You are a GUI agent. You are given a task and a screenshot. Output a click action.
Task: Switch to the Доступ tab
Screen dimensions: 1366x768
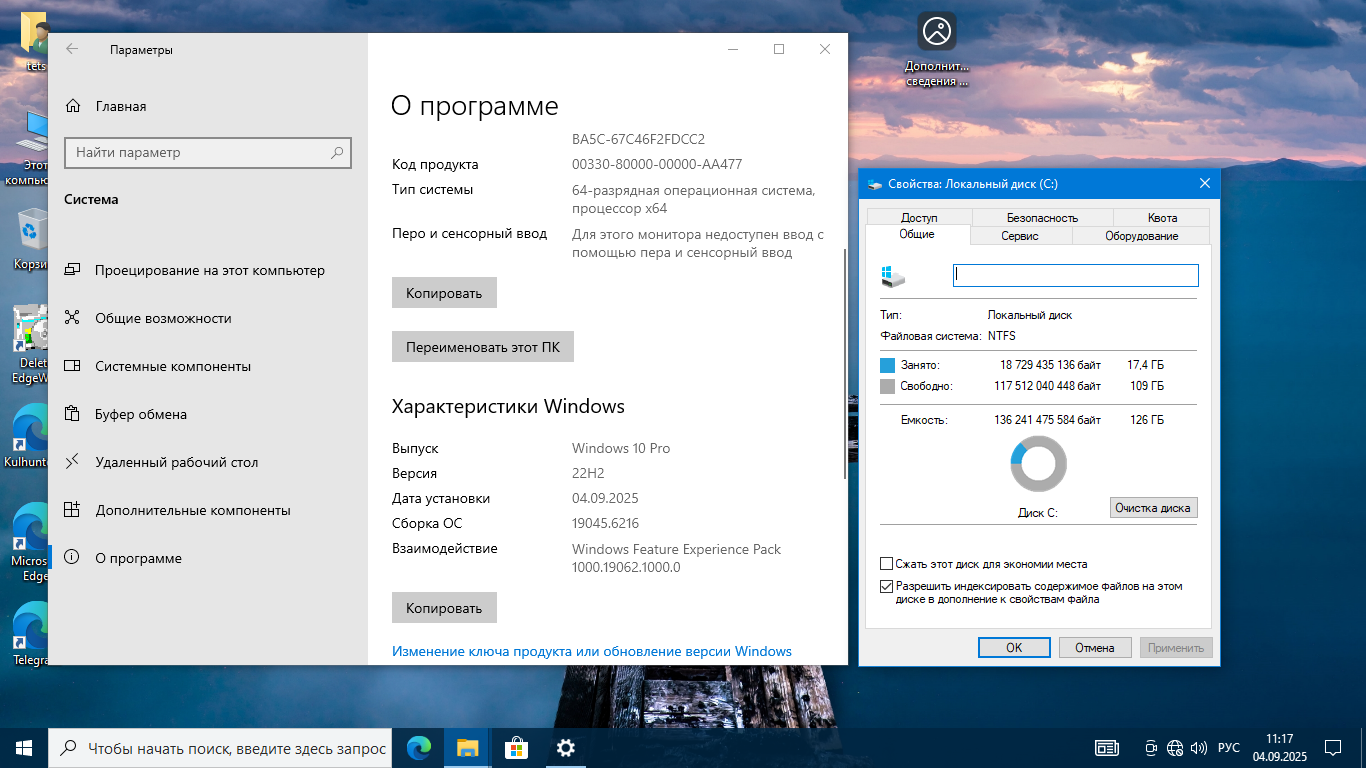pyautogui.click(x=919, y=217)
